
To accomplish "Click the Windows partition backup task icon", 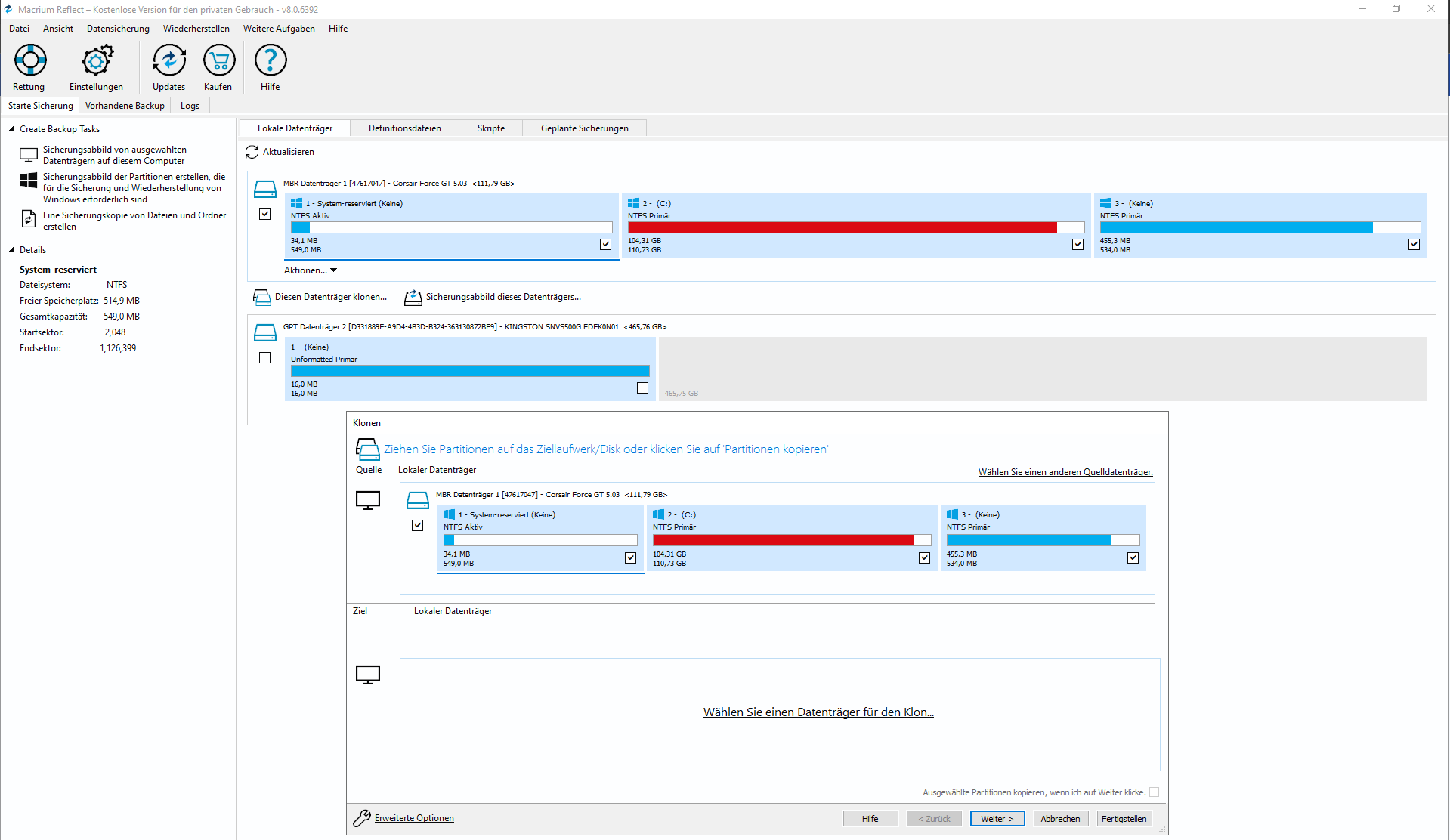I will coord(29,181).
